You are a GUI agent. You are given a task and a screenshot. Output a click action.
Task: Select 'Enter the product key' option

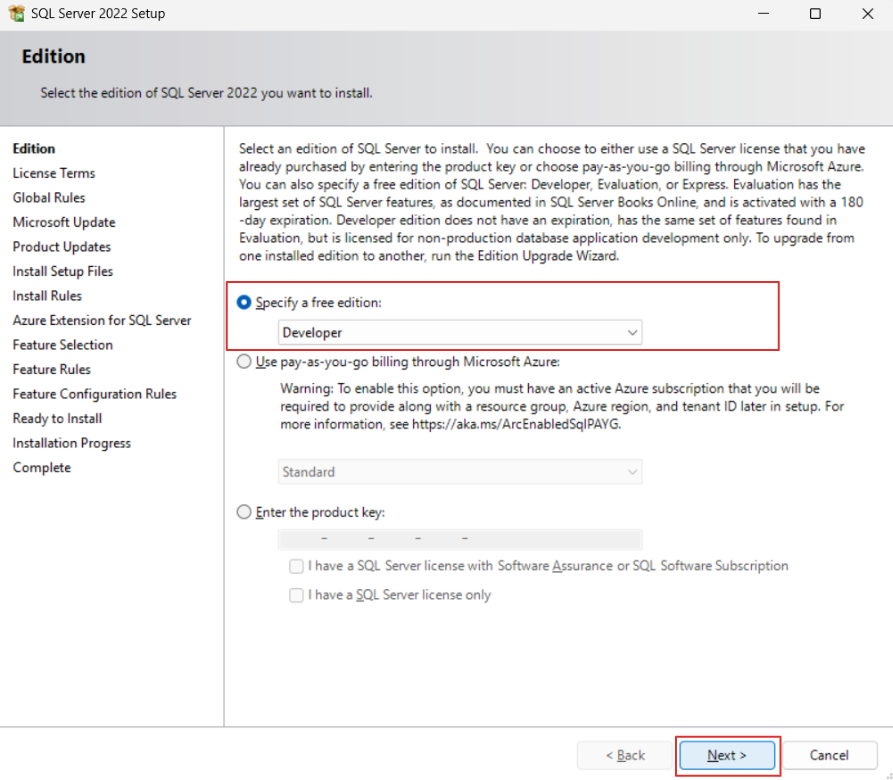(x=245, y=512)
